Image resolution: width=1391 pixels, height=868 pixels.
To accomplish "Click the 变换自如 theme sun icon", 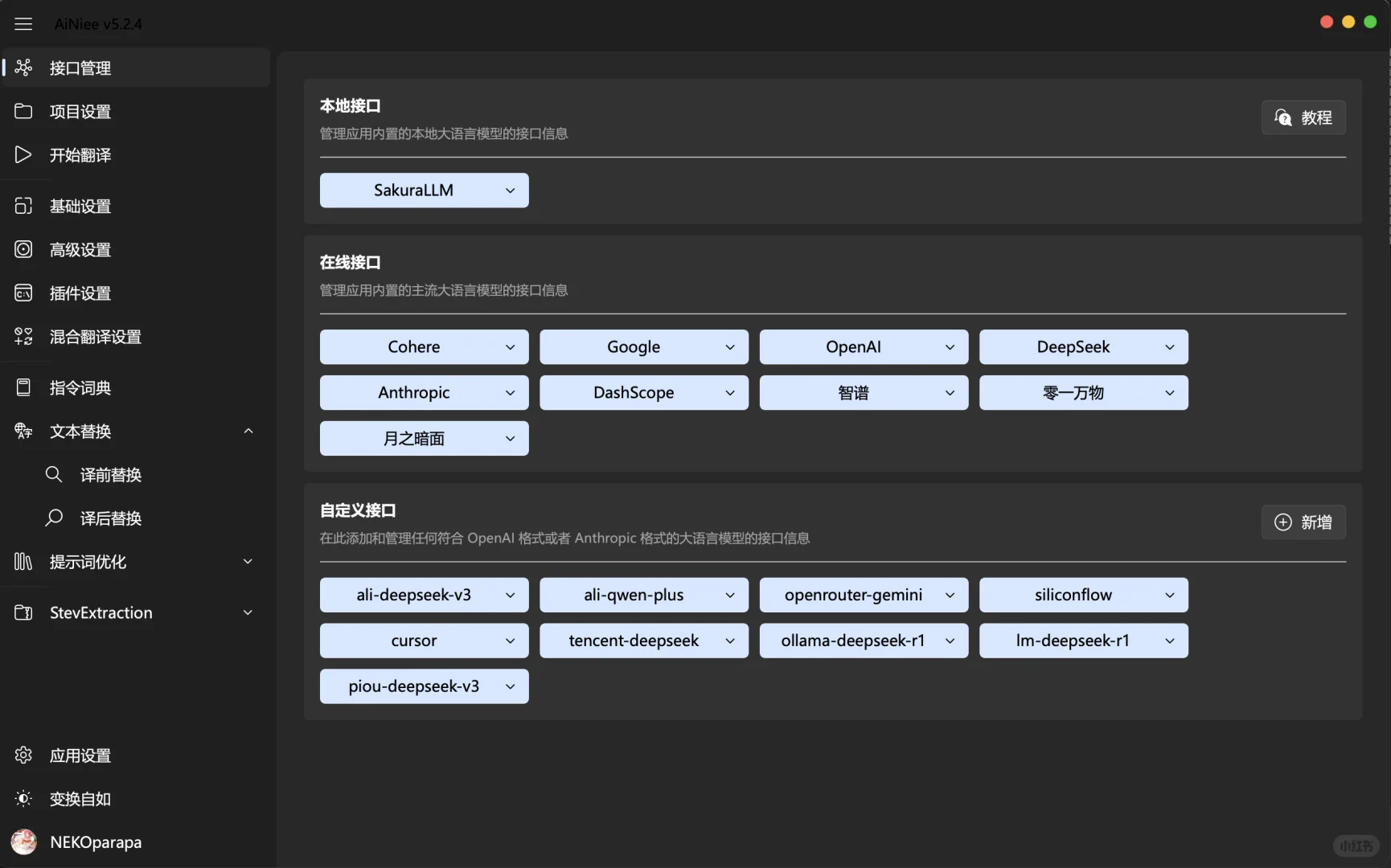I will click(x=23, y=798).
